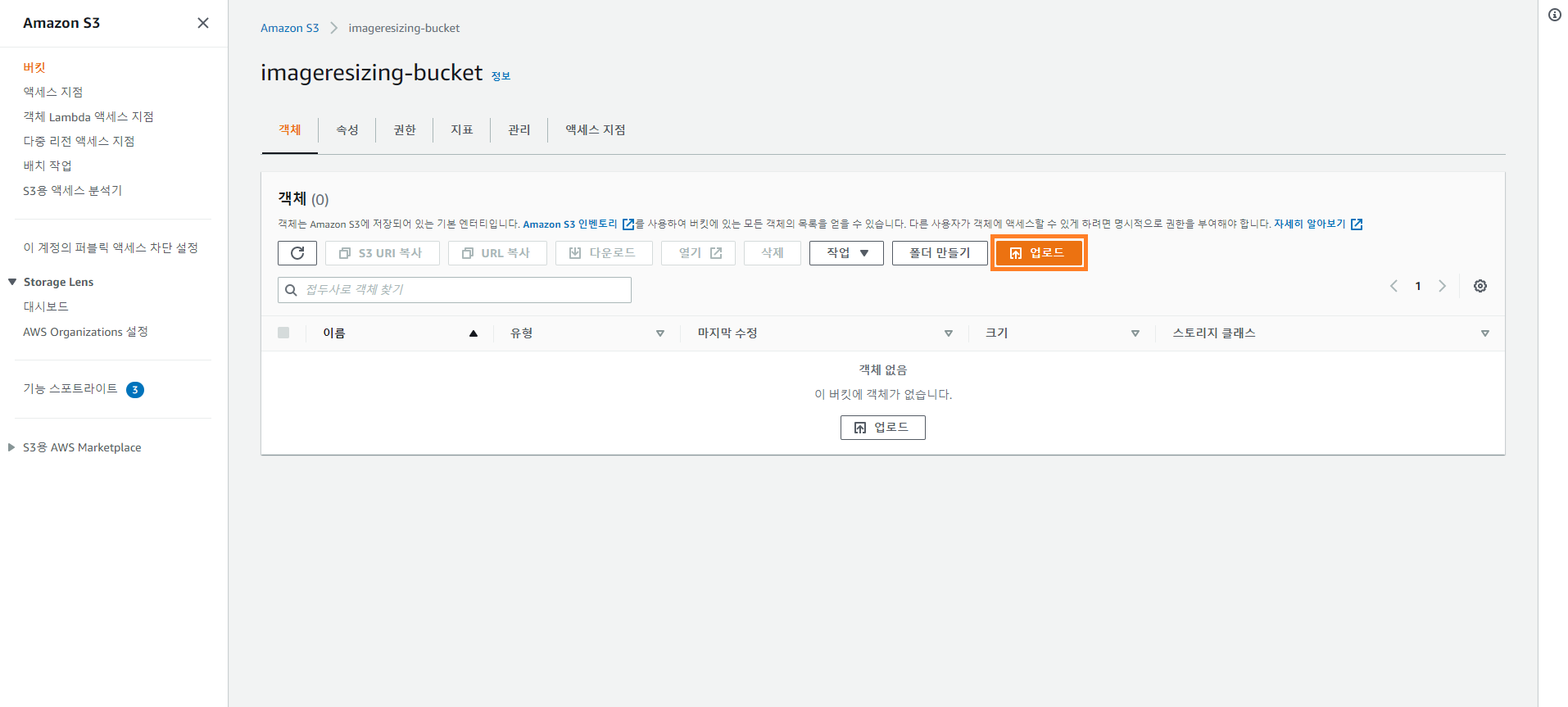
Task: Open sidebar 액세스 지점 link
Action: pyautogui.click(x=53, y=92)
